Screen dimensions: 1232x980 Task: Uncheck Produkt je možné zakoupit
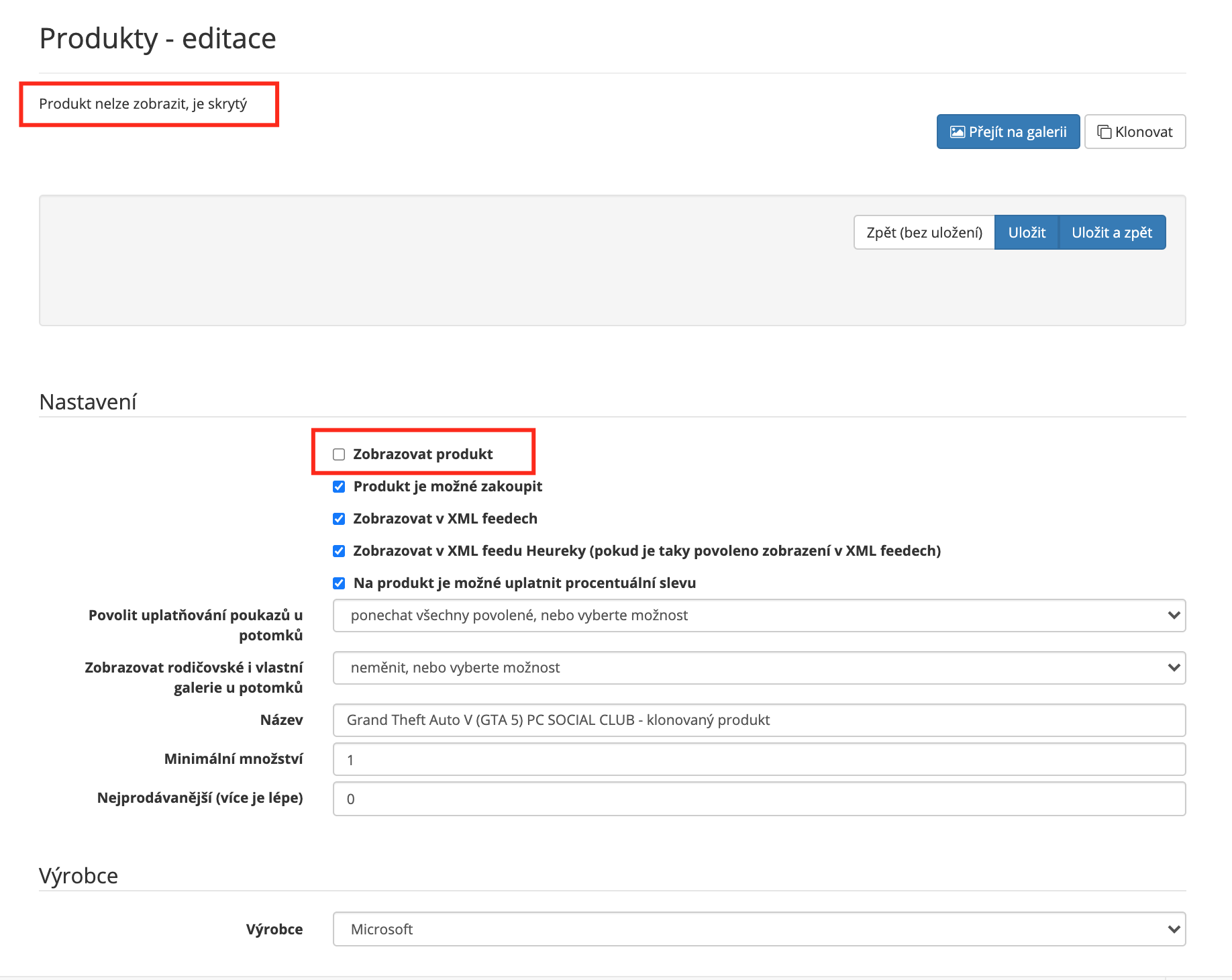[339, 487]
